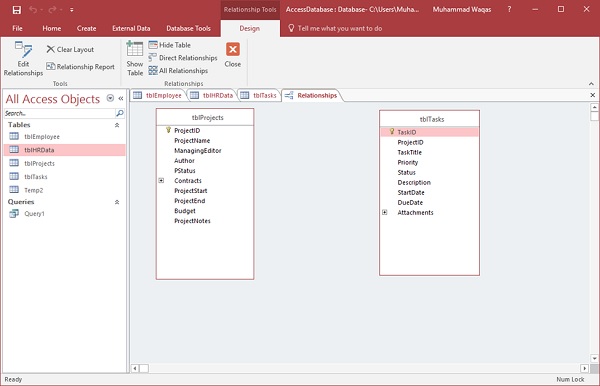Open the External Data tab
The image size is (600, 386).
pos(131,28)
